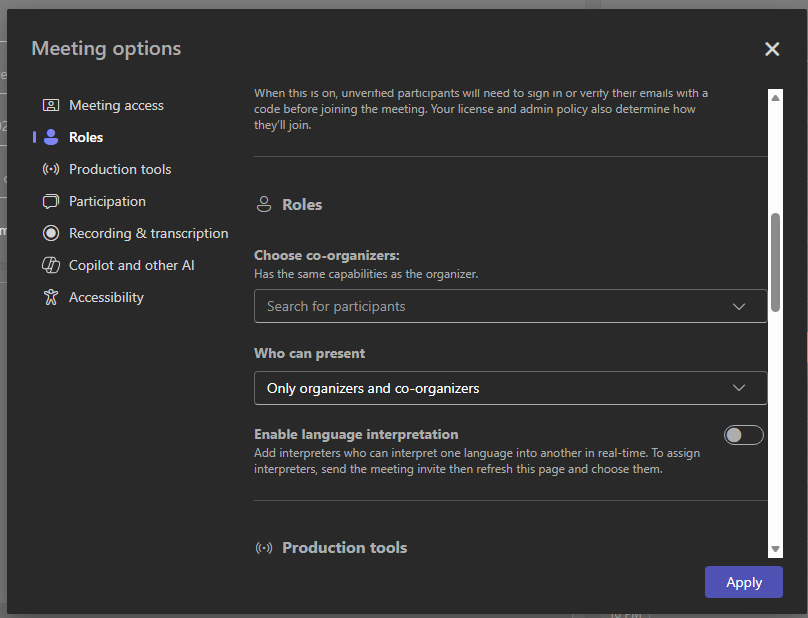Click the scrollbar down arrow
The height and width of the screenshot is (618, 808).
pyautogui.click(x=775, y=549)
